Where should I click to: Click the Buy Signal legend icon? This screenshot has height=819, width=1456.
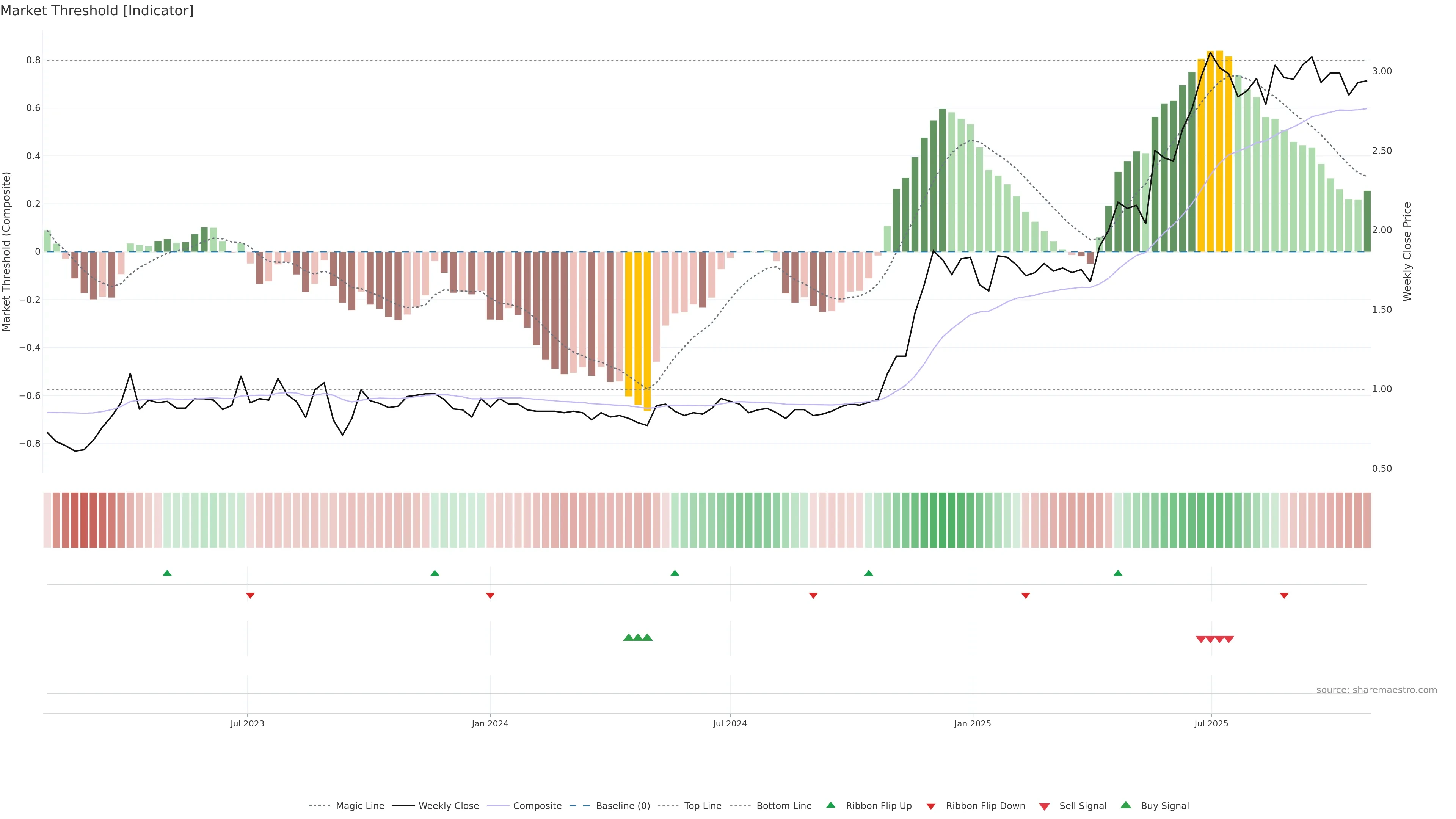1126,805
